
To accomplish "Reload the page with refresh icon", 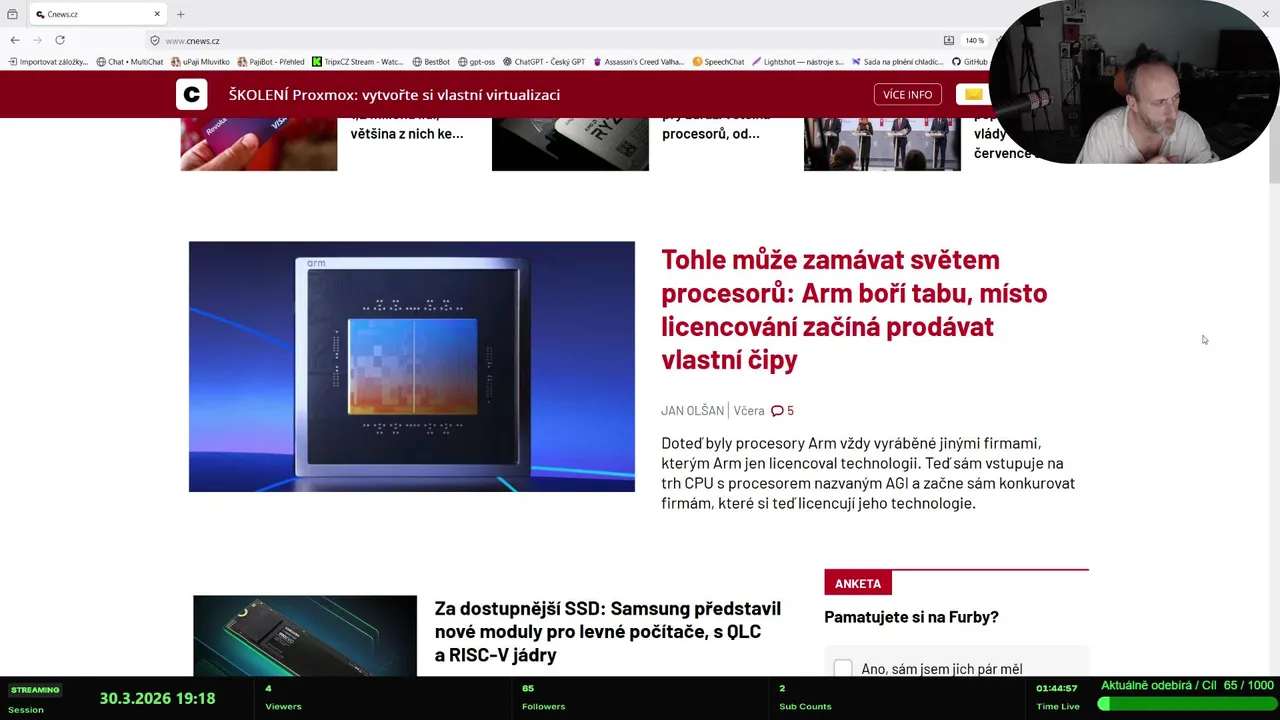I will [60, 40].
